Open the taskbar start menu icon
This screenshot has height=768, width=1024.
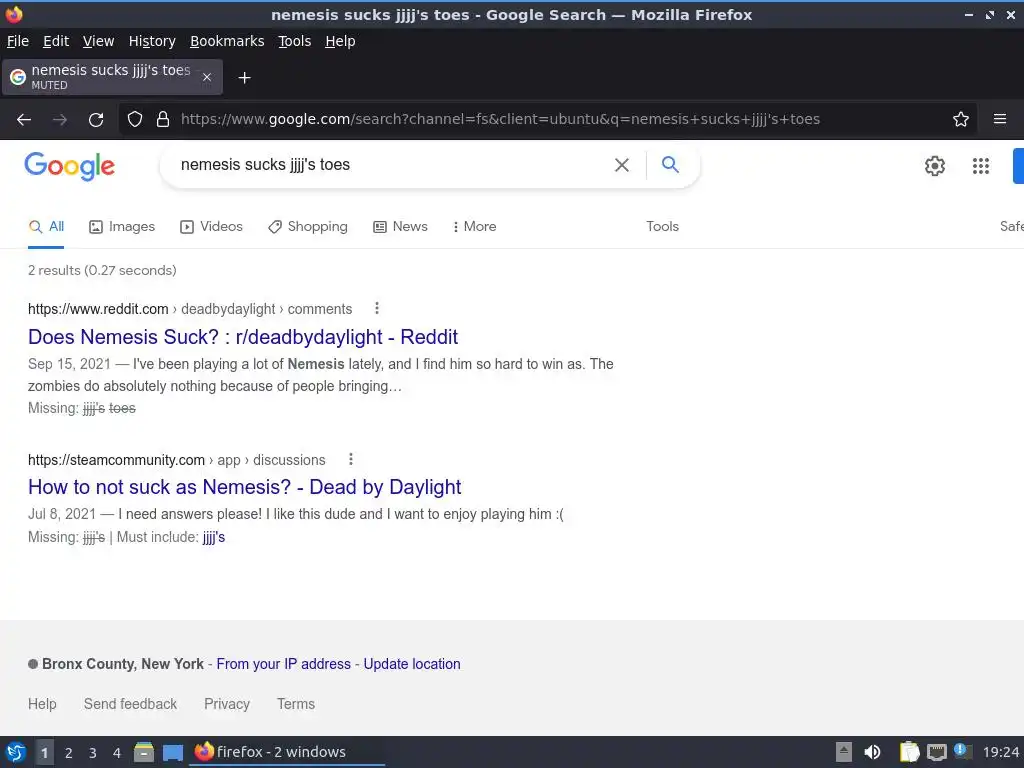point(16,752)
